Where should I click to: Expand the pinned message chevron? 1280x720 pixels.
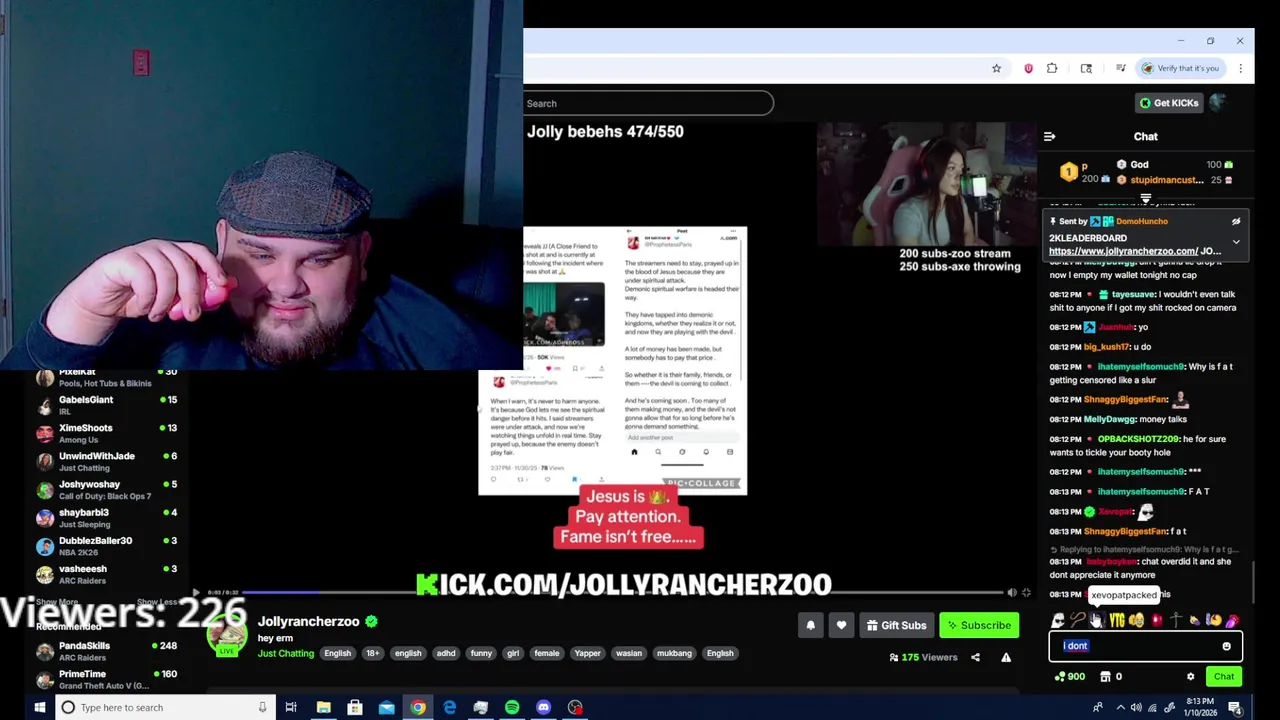[1236, 242]
